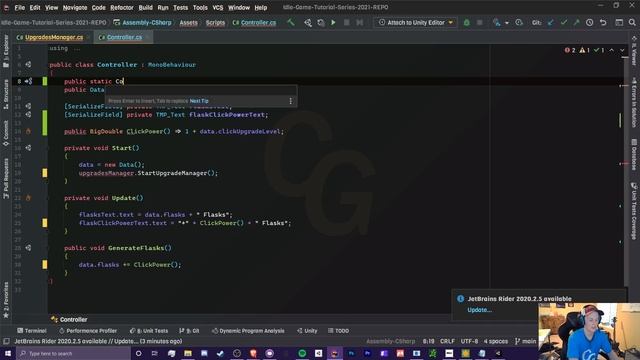
Task: Go to previous highlighted error up arrow
Action: [x=611, y=50]
